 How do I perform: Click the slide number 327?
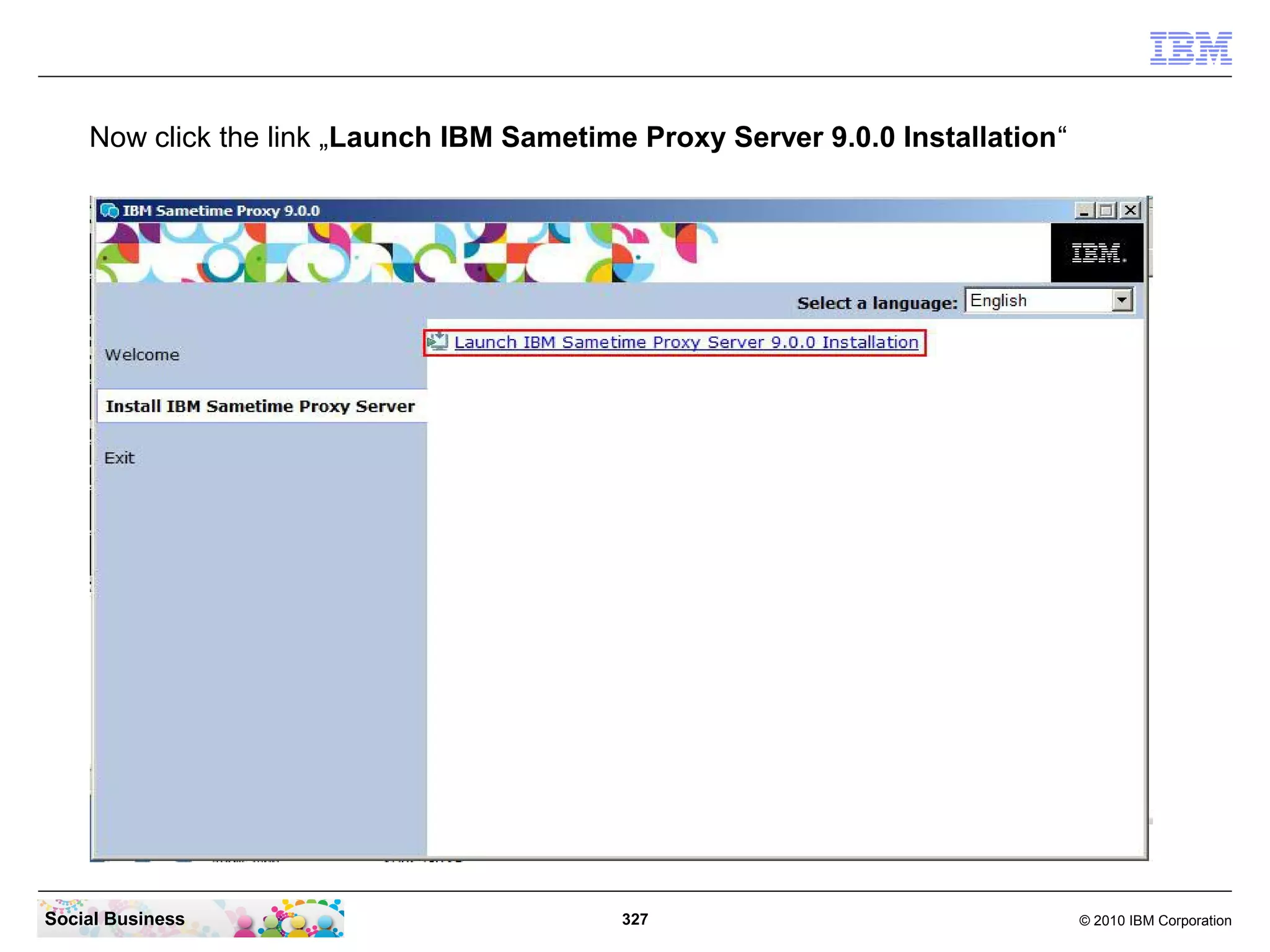[635, 919]
